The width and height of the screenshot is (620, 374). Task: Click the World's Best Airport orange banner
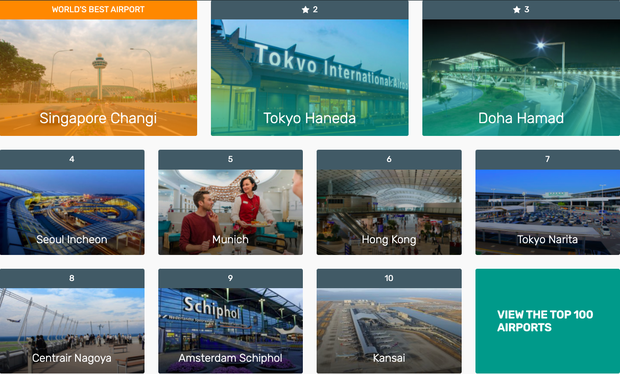98,9
